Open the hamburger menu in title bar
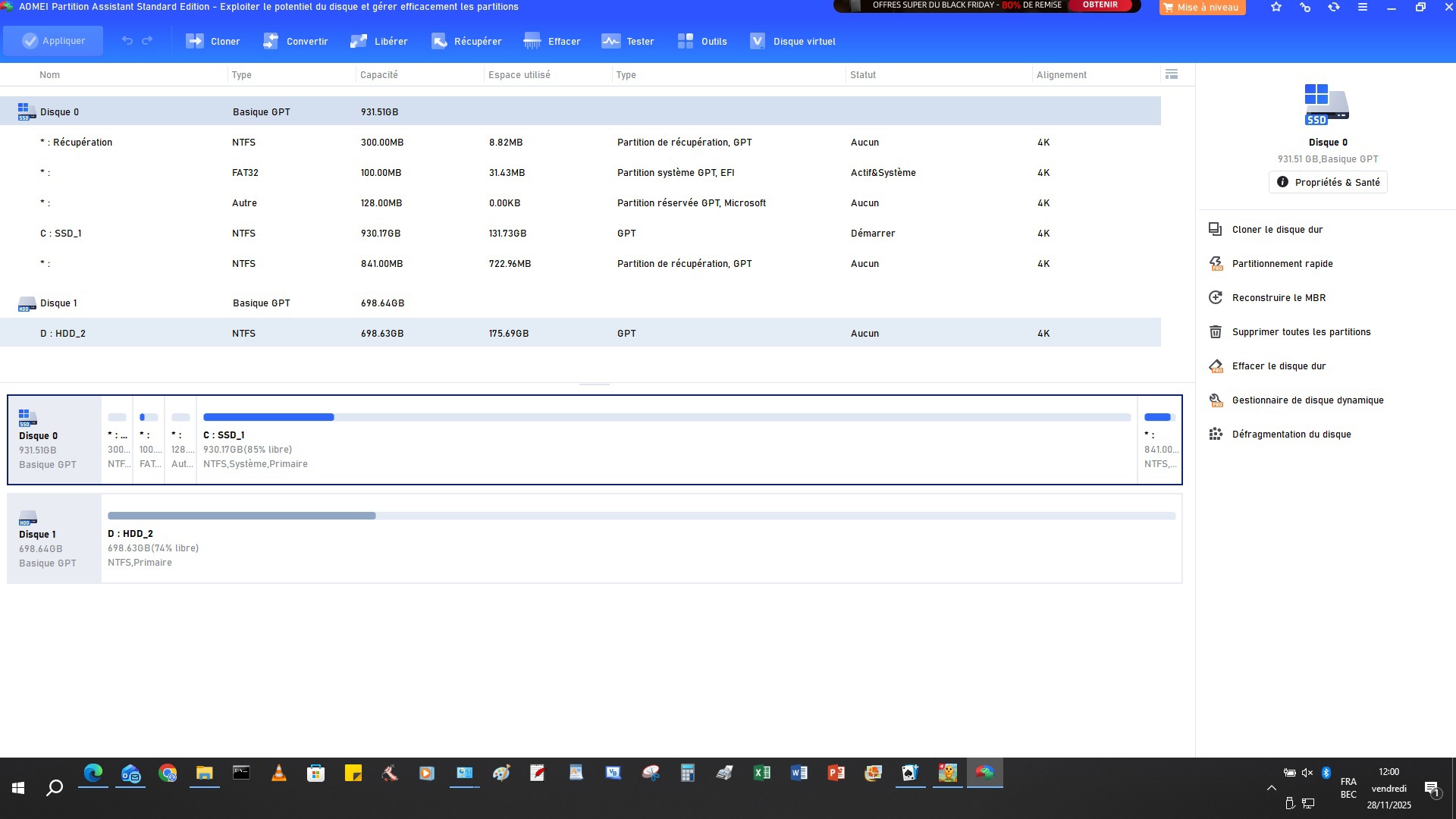 click(1363, 7)
